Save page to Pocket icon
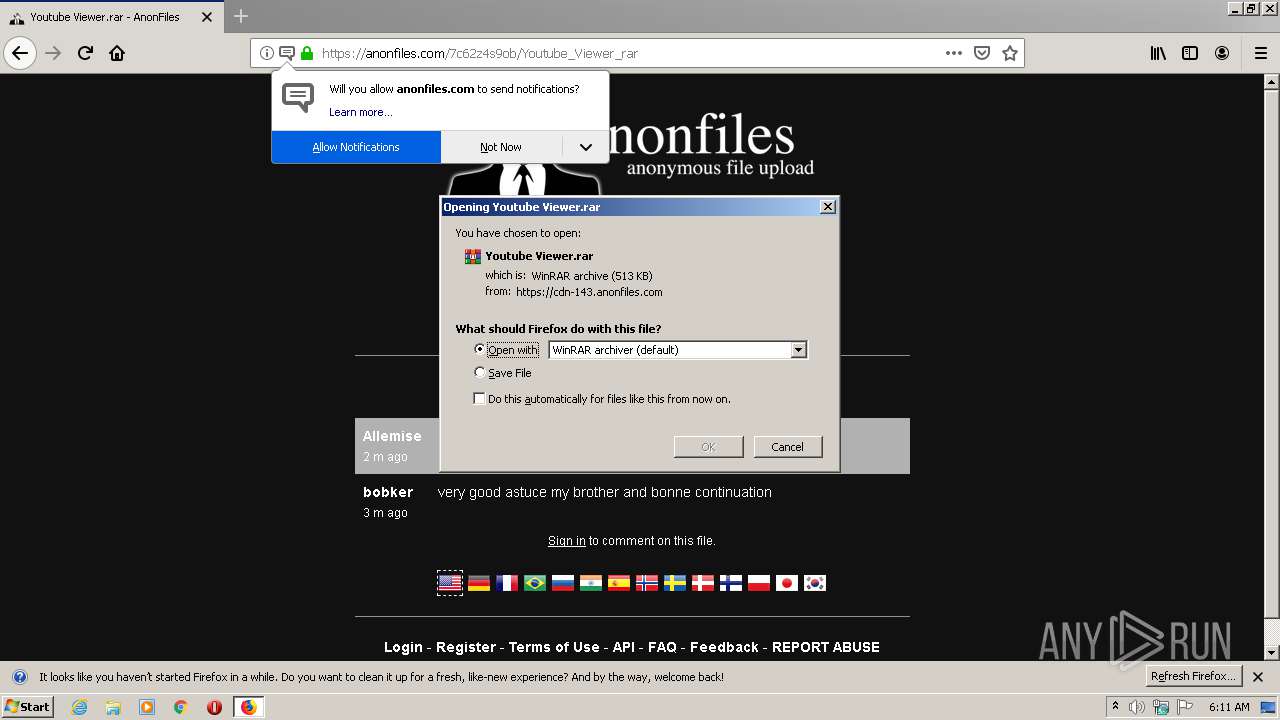 pos(982,53)
